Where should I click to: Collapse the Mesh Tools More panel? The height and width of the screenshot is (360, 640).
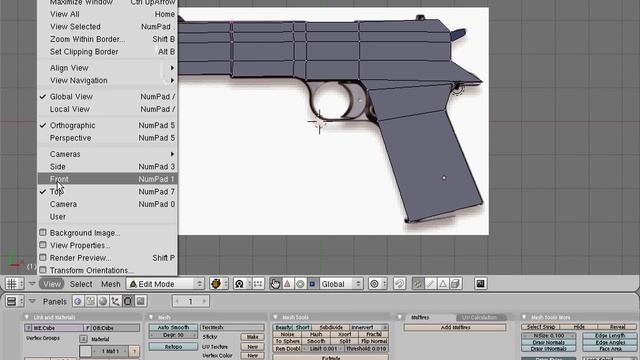[524, 317]
